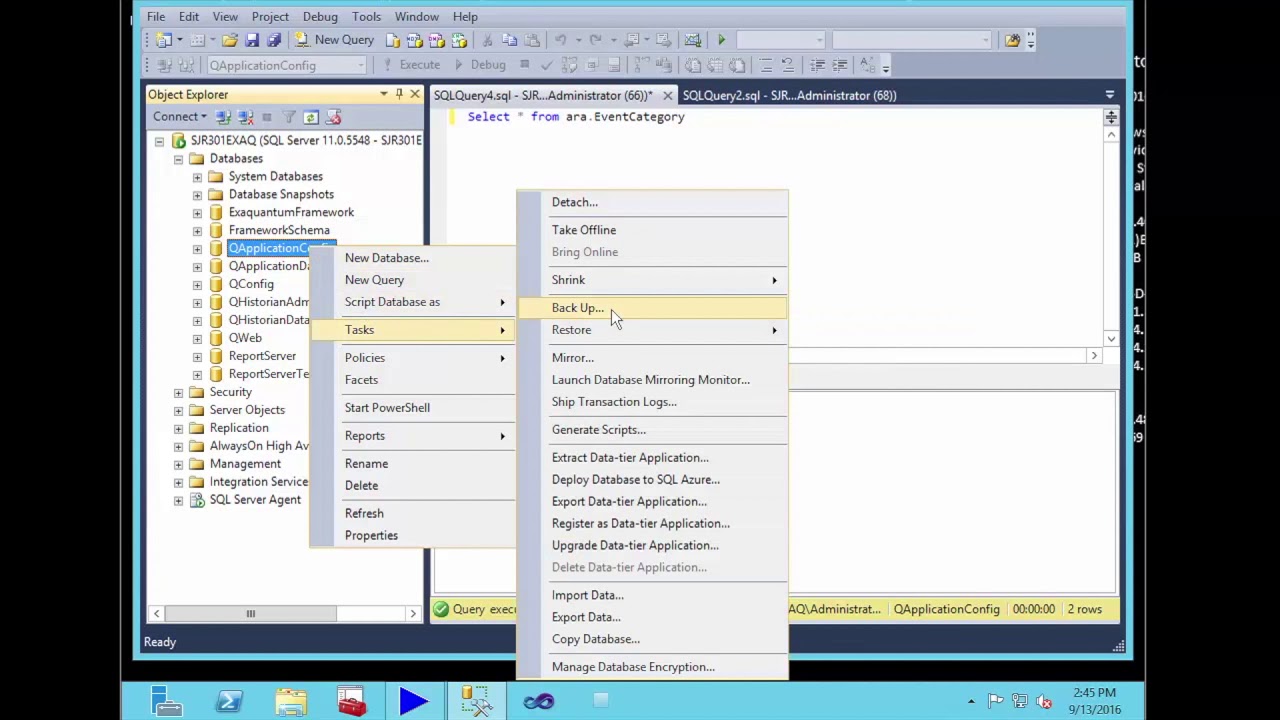1280x720 pixels.
Task: Open Server Manager from the taskbar
Action: [x=167, y=701]
